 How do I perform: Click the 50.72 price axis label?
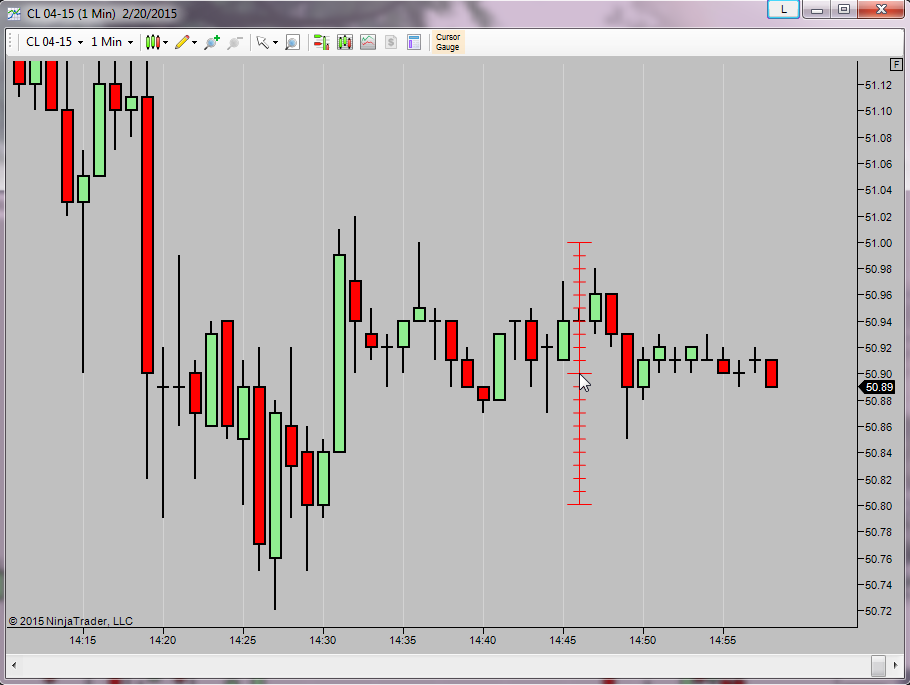tap(878, 611)
